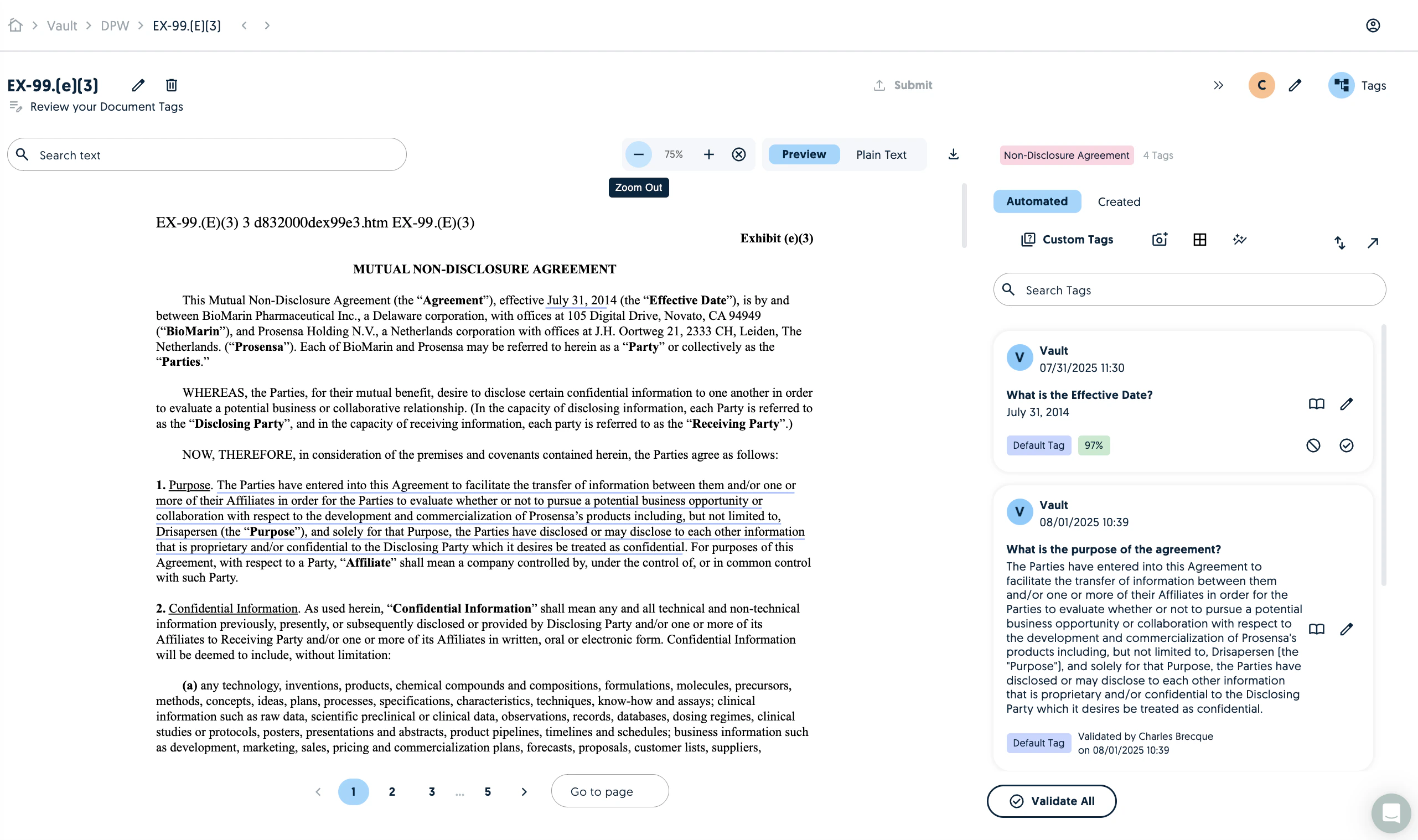Click 'Review your Document Tags' text
The image size is (1418, 840).
point(106,106)
